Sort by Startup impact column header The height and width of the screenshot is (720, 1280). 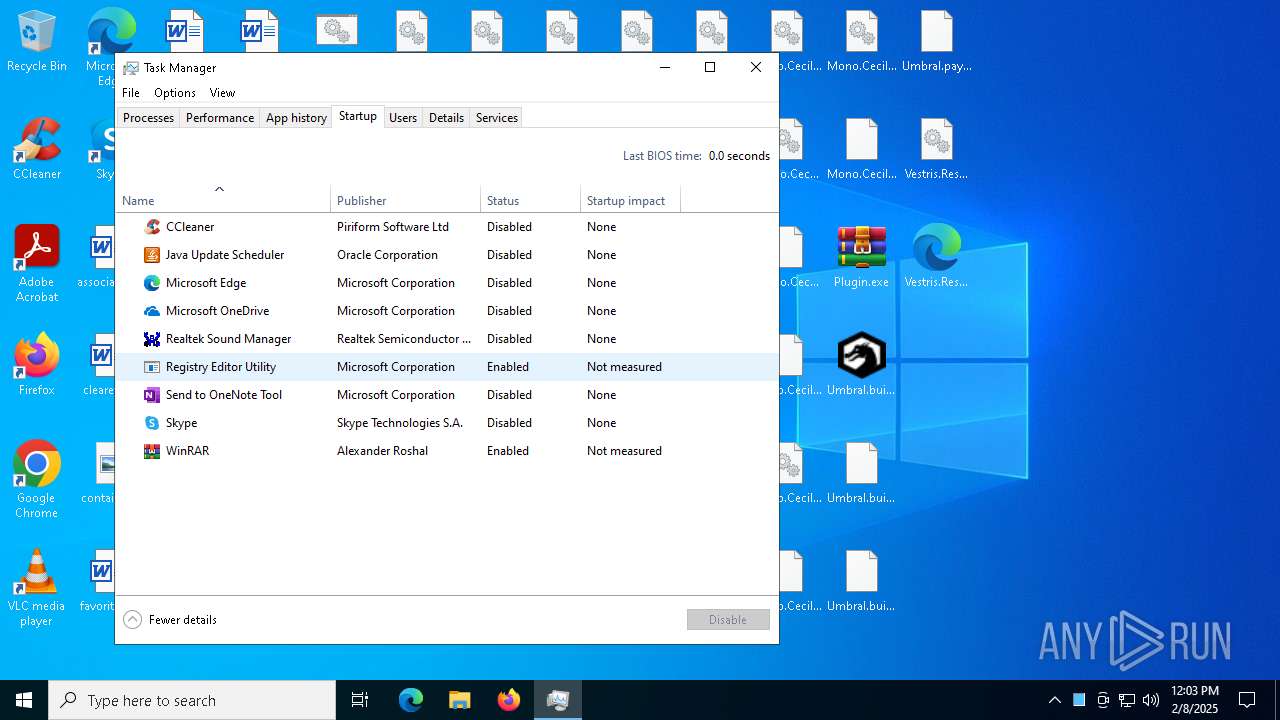[x=630, y=200]
